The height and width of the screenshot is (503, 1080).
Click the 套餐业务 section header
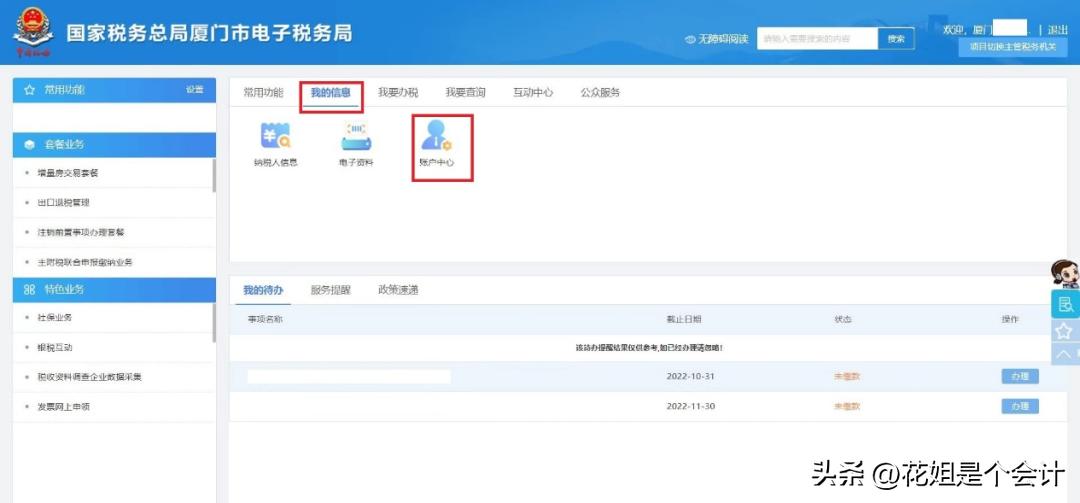tap(114, 145)
